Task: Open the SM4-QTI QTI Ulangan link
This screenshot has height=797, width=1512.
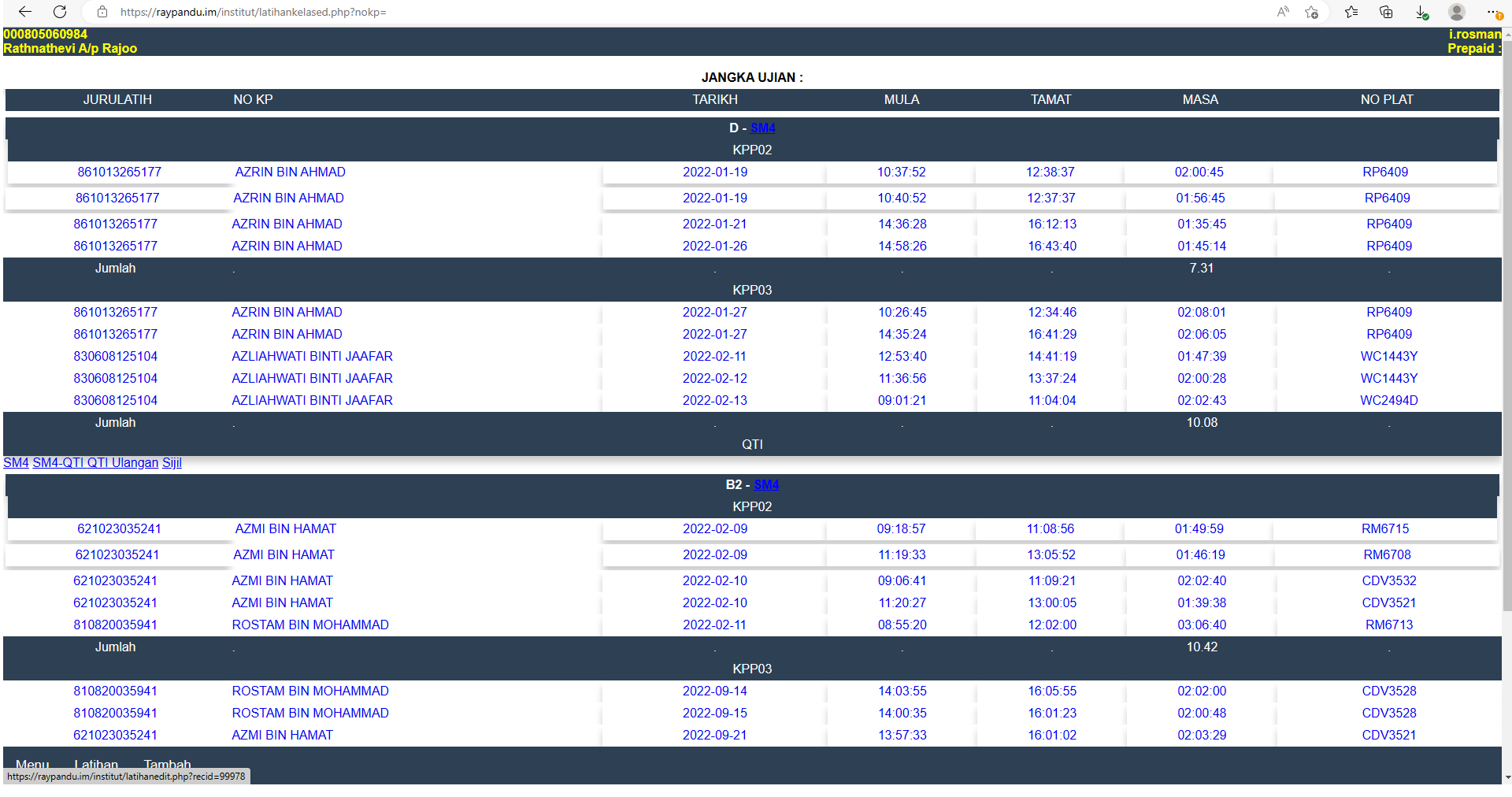Action: point(95,462)
